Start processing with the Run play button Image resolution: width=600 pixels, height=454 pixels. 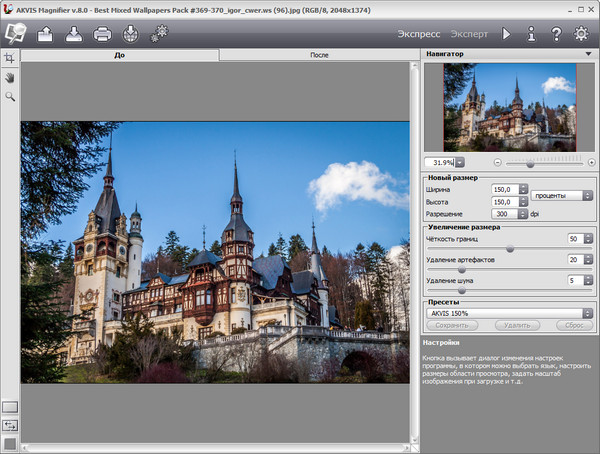point(506,33)
